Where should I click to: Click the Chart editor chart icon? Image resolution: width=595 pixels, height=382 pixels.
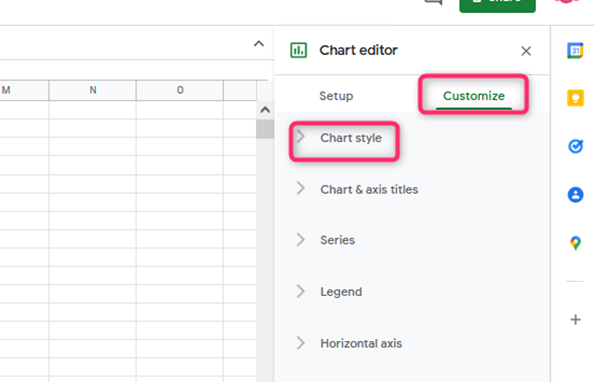pos(299,50)
